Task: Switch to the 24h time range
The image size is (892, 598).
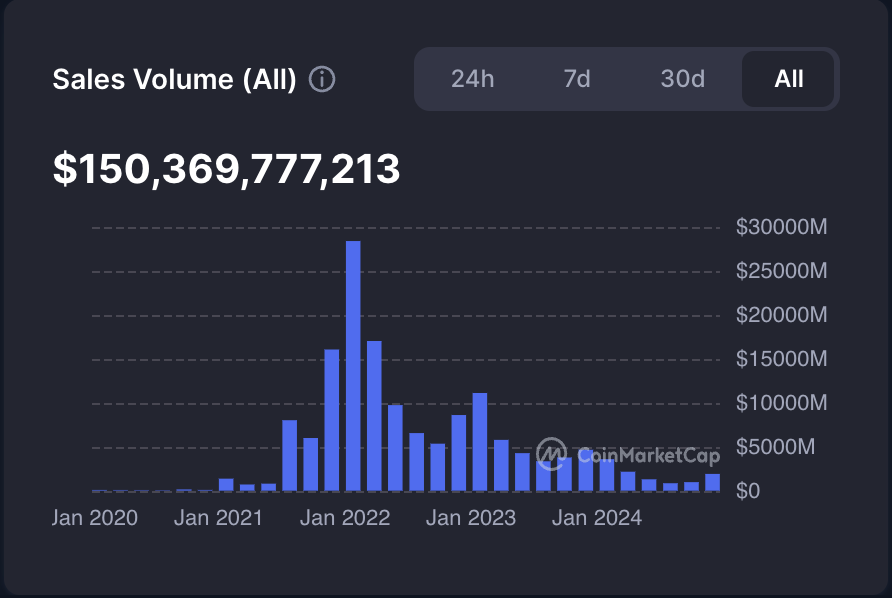Action: [472, 79]
